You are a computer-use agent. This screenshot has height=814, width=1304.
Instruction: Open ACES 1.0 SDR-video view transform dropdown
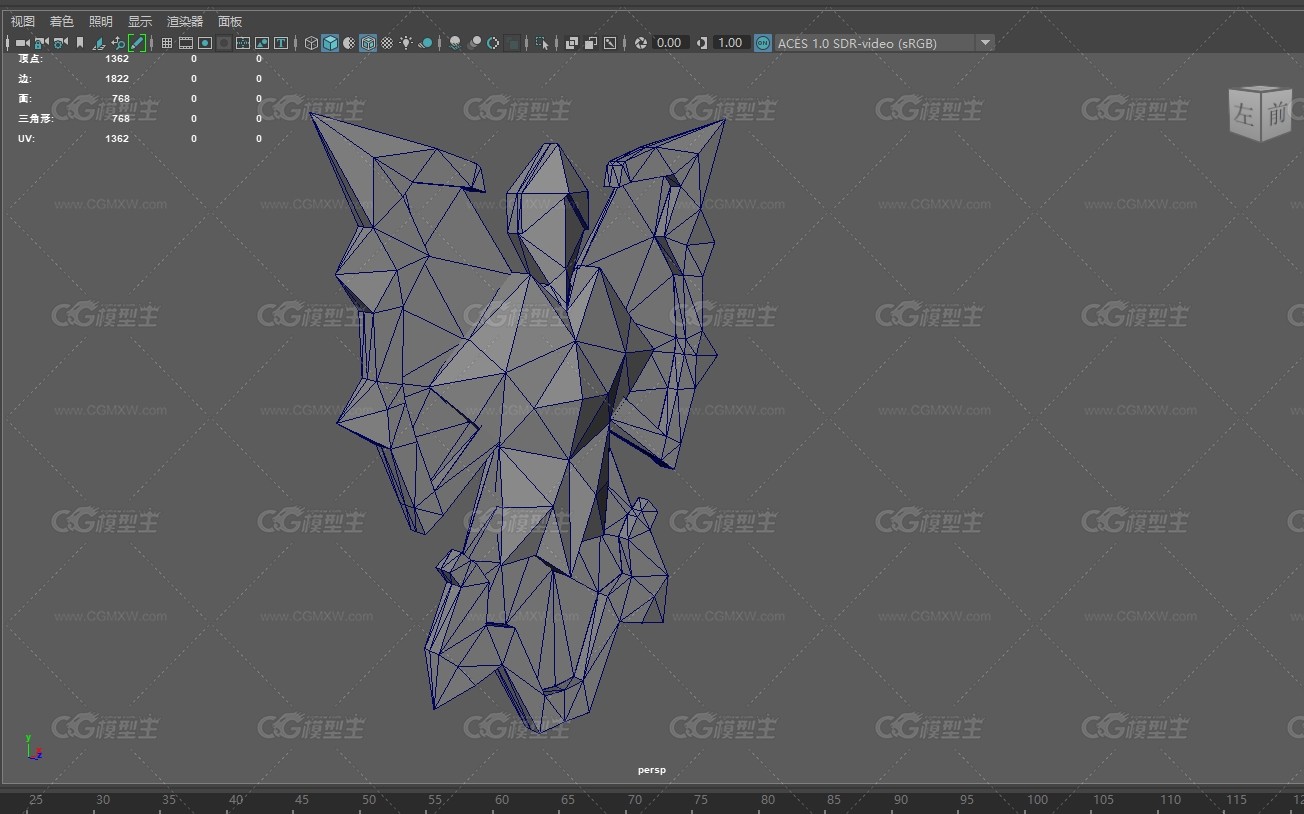coord(884,43)
